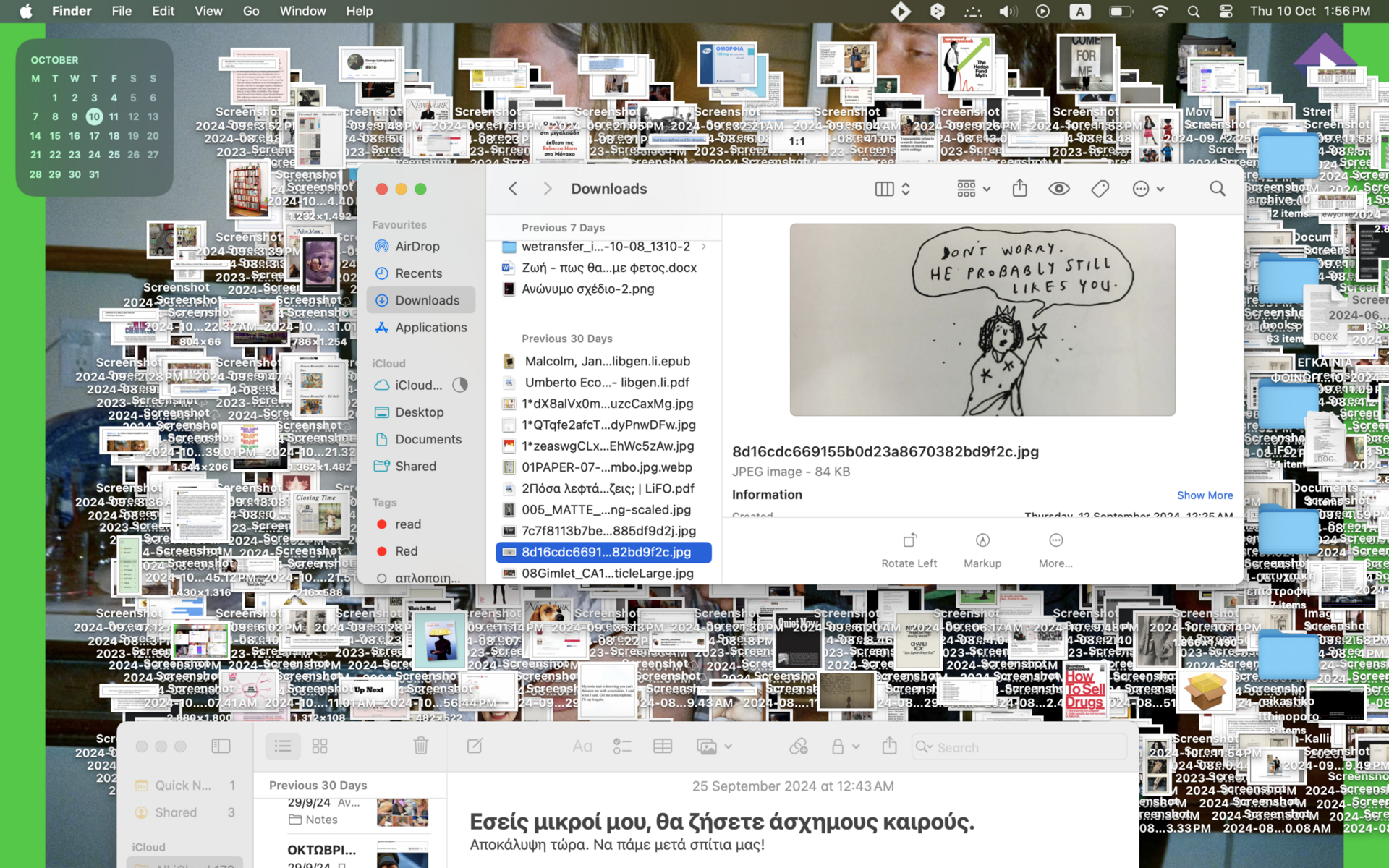Click the Wi-Fi icon in menu bar
The width and height of the screenshot is (1389, 868).
tap(1160, 11)
